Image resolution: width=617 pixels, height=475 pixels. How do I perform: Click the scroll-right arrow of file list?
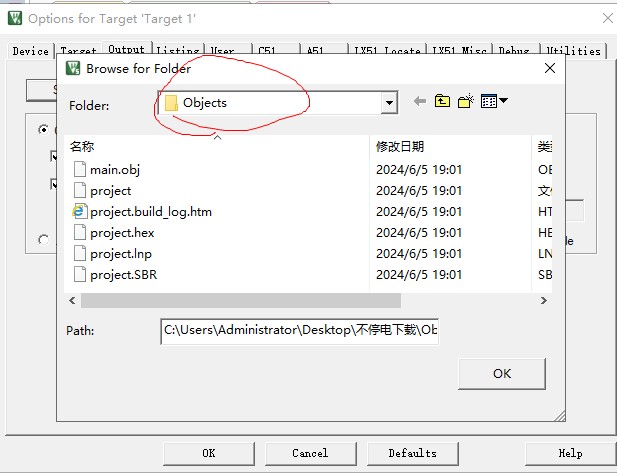point(543,301)
